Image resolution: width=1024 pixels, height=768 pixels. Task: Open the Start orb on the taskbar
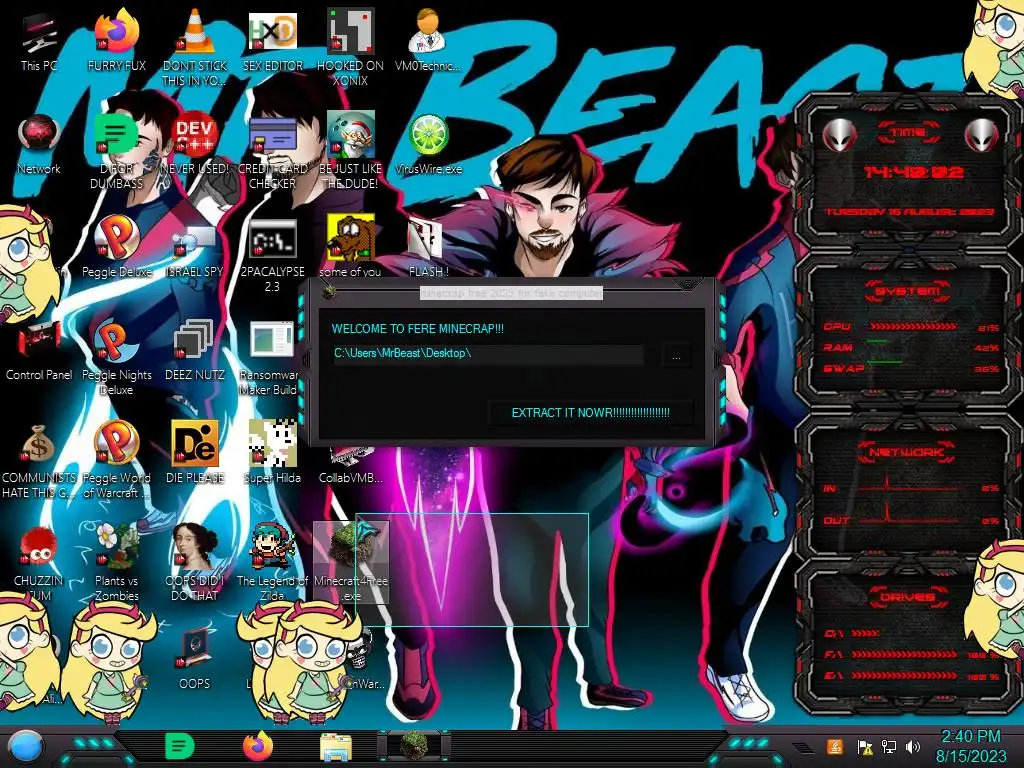click(x=25, y=746)
